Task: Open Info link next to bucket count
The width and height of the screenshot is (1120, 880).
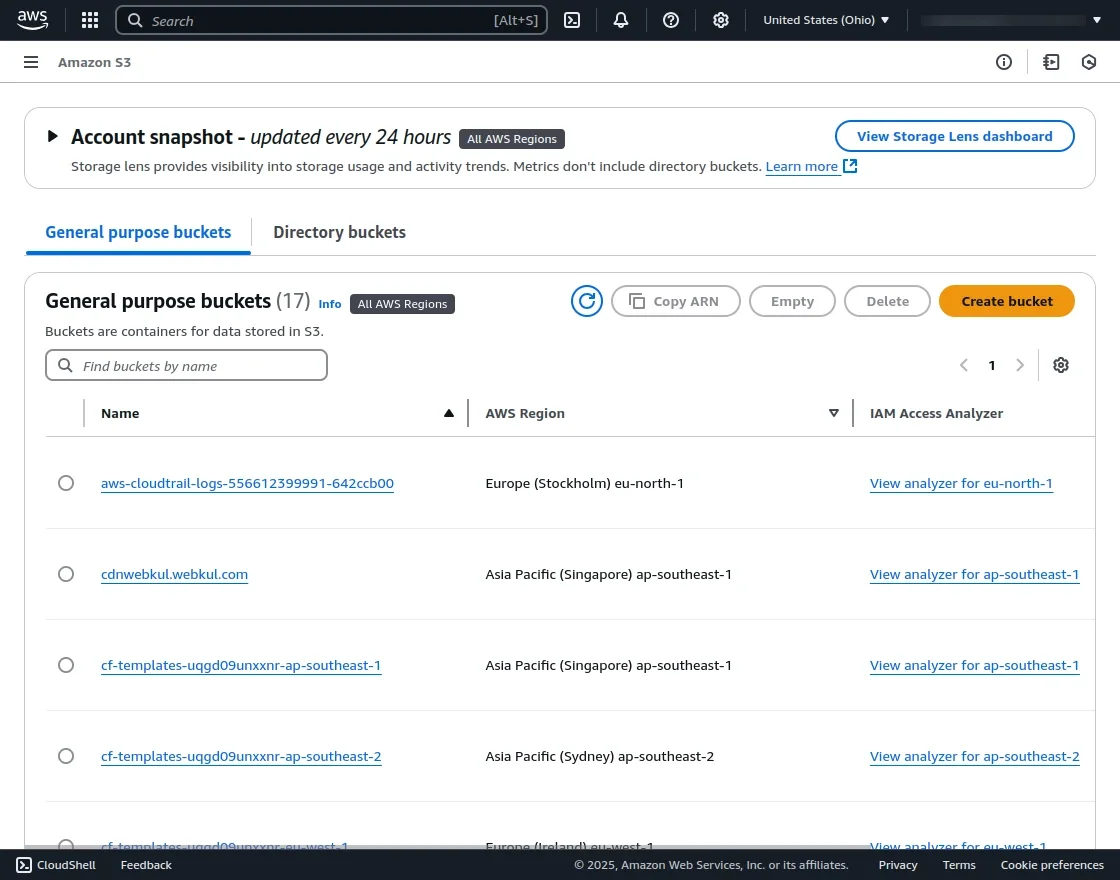Action: coord(329,304)
